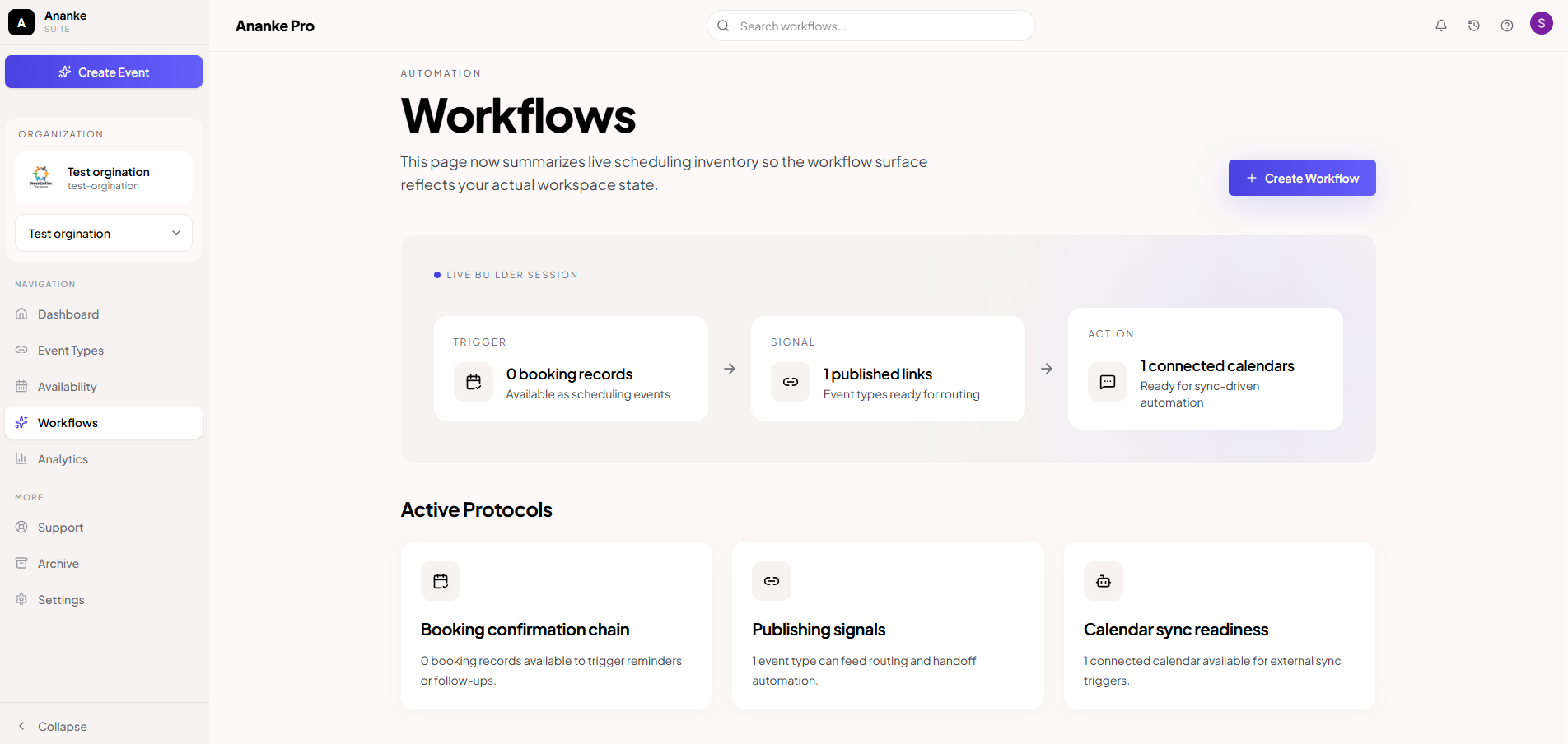Viewport: 1568px width, 744px height.
Task: Collapse the sidebar
Action: [x=104, y=726]
